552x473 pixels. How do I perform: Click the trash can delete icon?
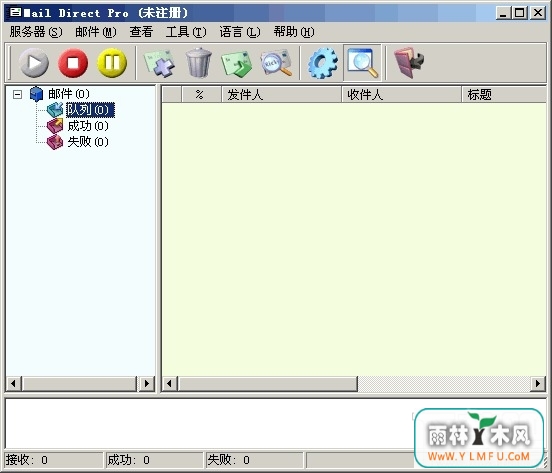click(199, 63)
